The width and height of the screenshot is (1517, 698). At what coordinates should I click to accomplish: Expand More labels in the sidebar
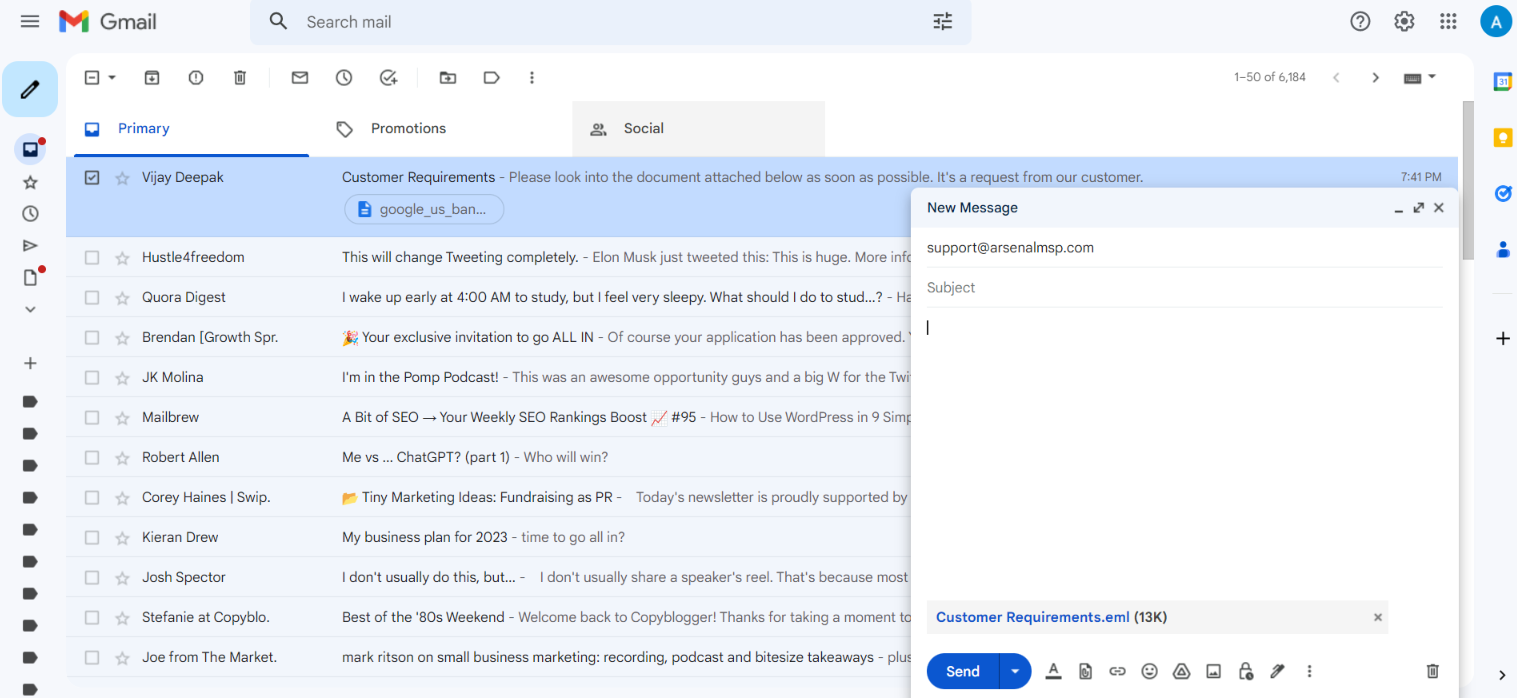30,309
